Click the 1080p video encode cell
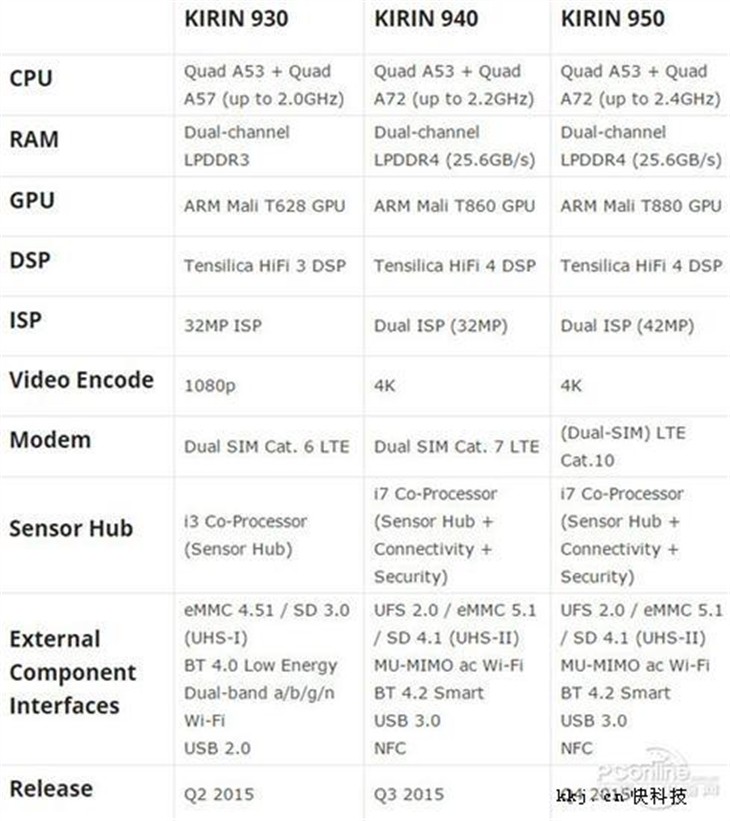The width and height of the screenshot is (730, 821). pos(210,386)
